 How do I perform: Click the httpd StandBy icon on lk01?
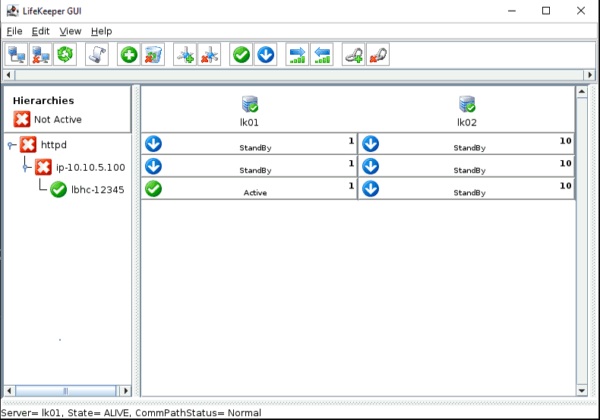click(153, 144)
